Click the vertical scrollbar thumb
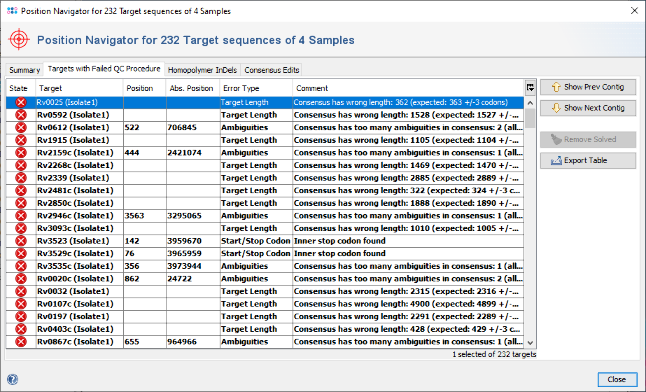Screen dimensions: 646x392 pyautogui.click(x=530, y=118)
